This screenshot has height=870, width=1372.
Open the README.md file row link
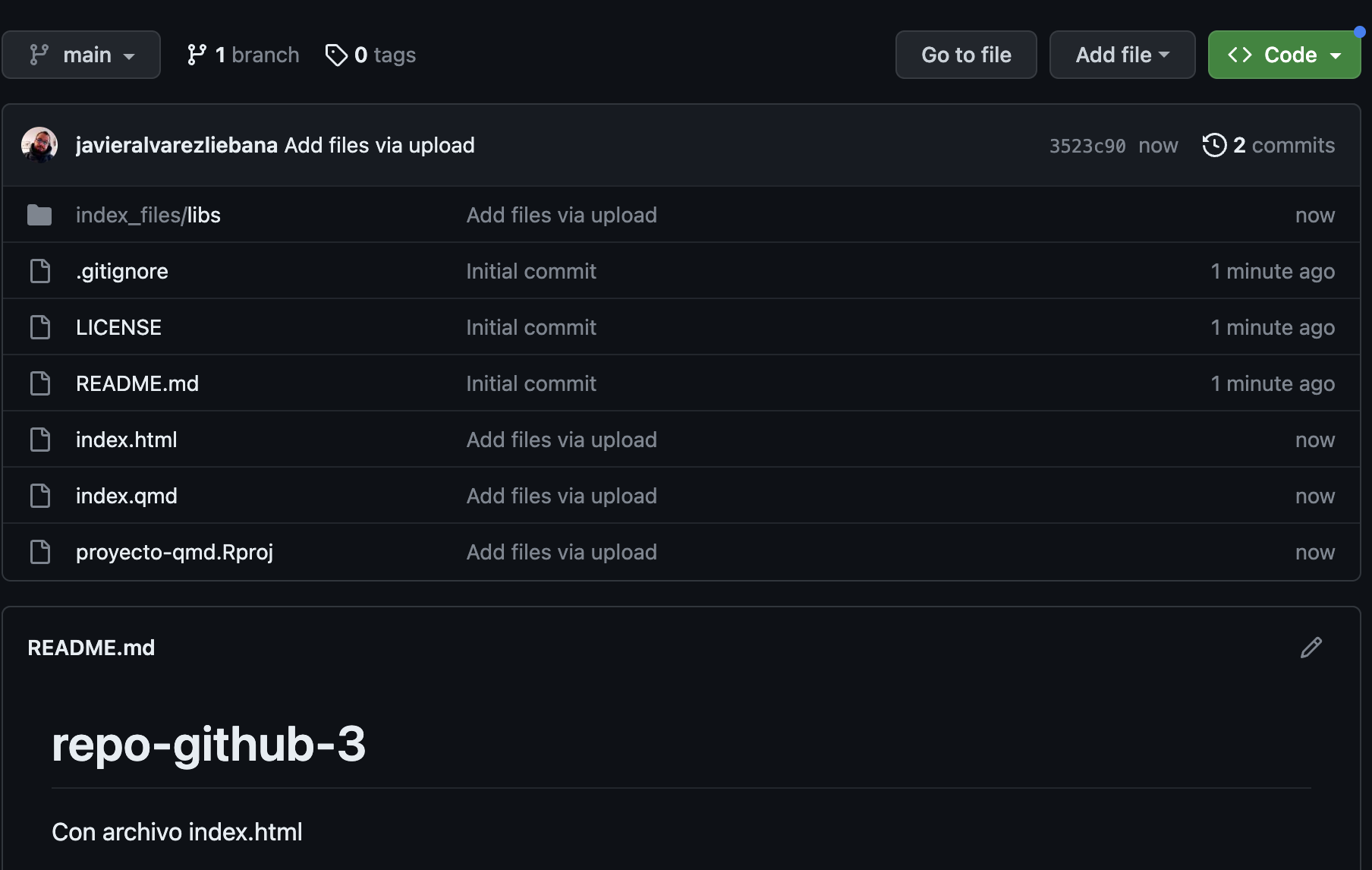point(137,383)
